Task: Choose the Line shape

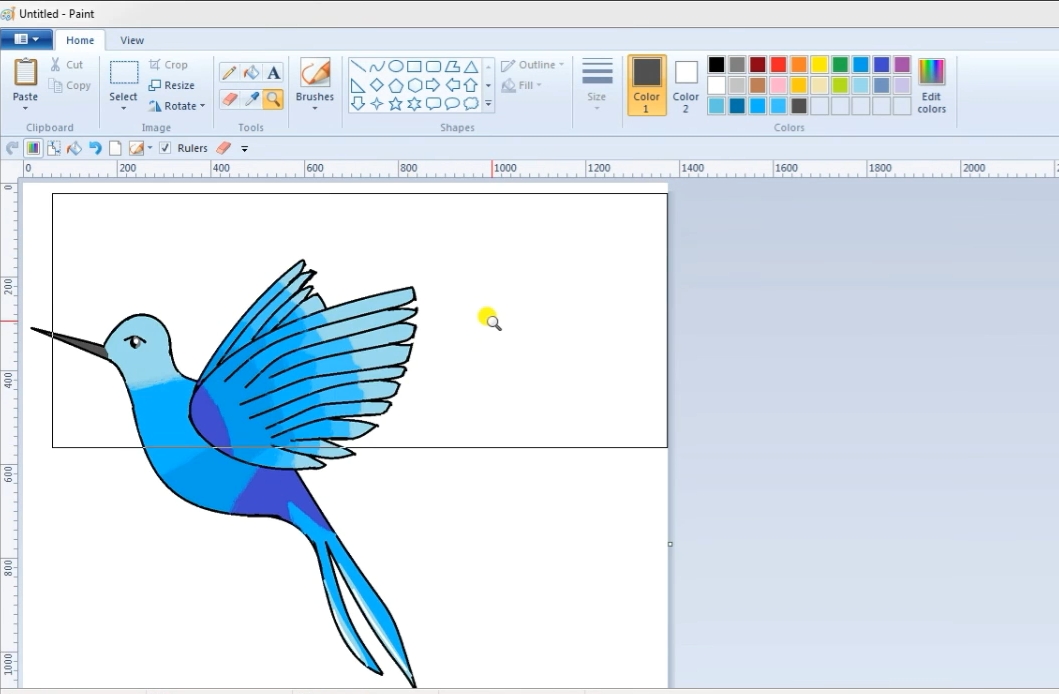Action: click(358, 66)
